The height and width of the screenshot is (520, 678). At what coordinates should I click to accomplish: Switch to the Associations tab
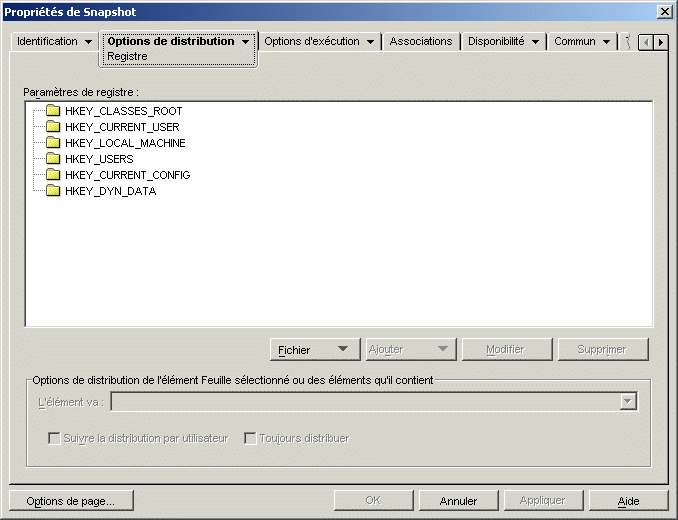tap(421, 41)
